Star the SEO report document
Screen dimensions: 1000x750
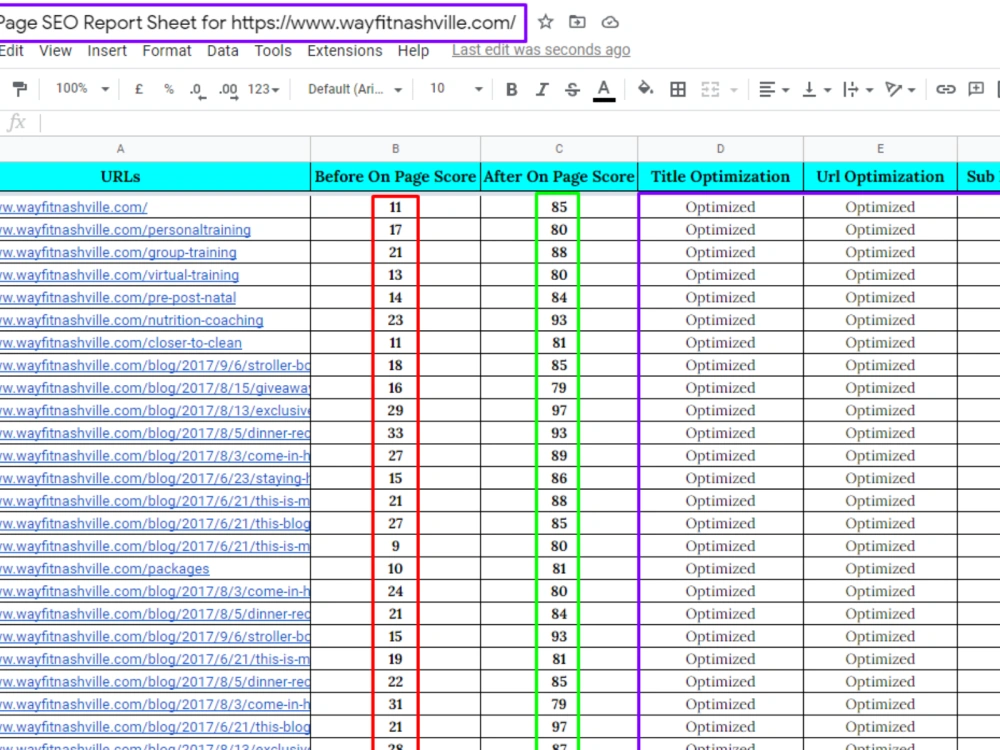pyautogui.click(x=545, y=22)
